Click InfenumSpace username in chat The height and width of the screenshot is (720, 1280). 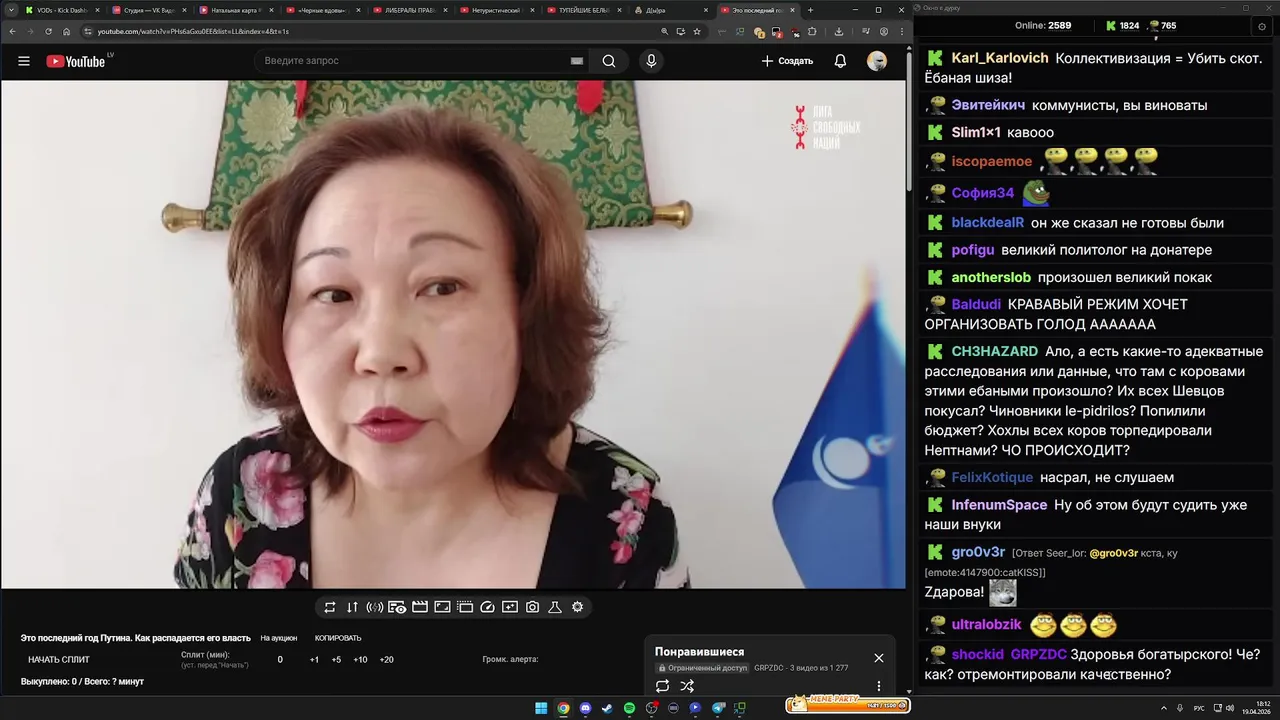tap(999, 505)
